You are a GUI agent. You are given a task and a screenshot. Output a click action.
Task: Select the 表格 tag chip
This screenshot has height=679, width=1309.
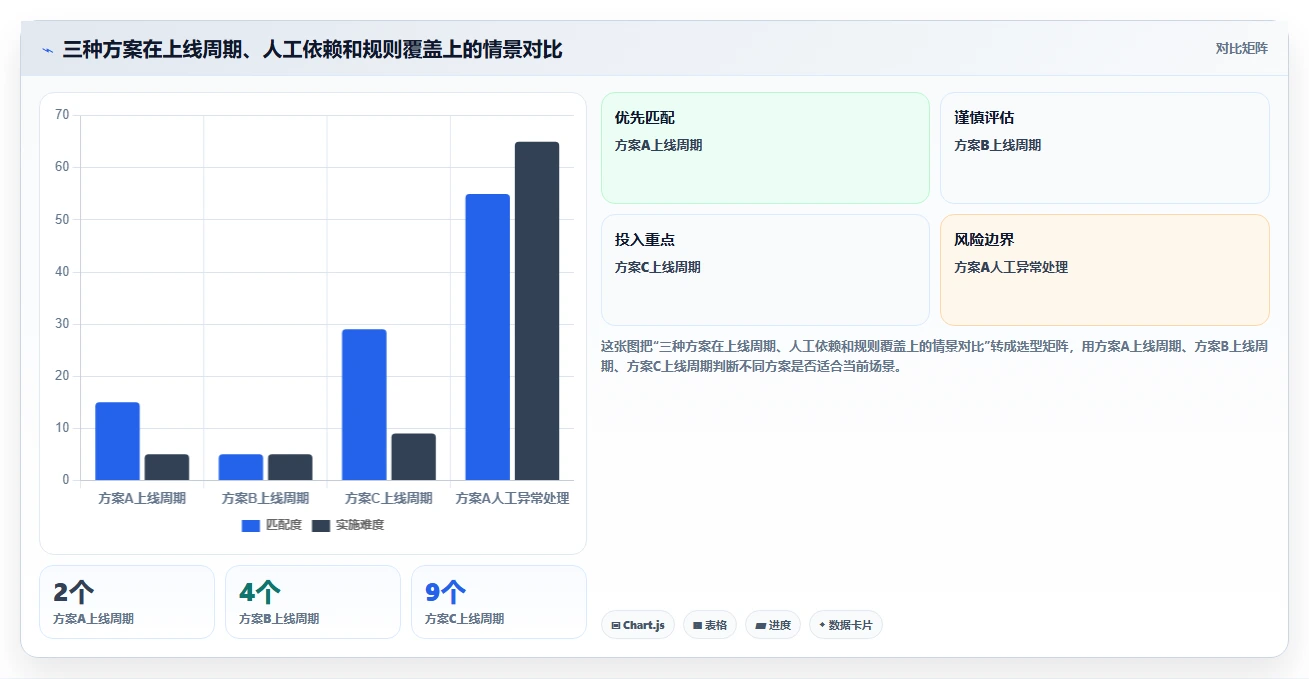710,625
